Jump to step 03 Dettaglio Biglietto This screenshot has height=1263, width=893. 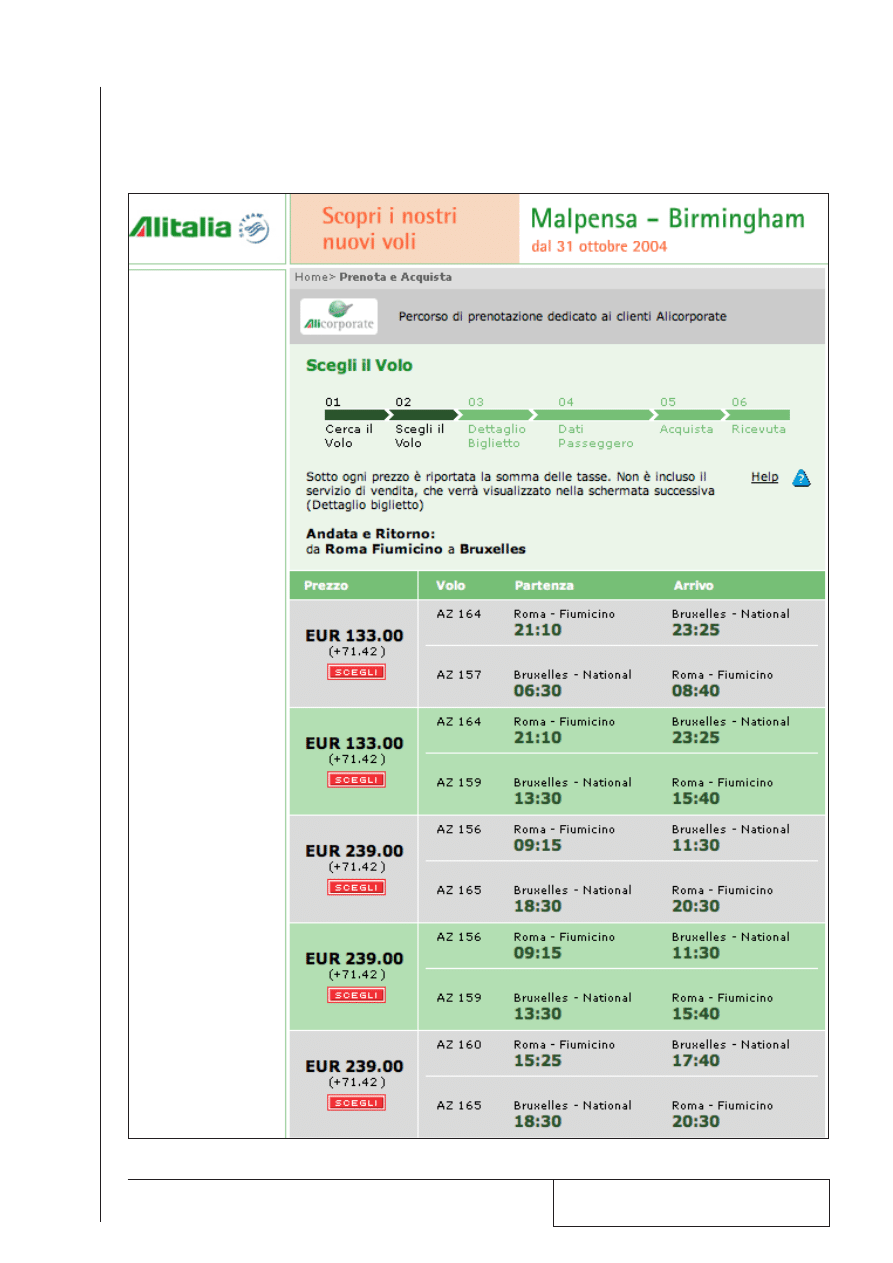tap(496, 429)
